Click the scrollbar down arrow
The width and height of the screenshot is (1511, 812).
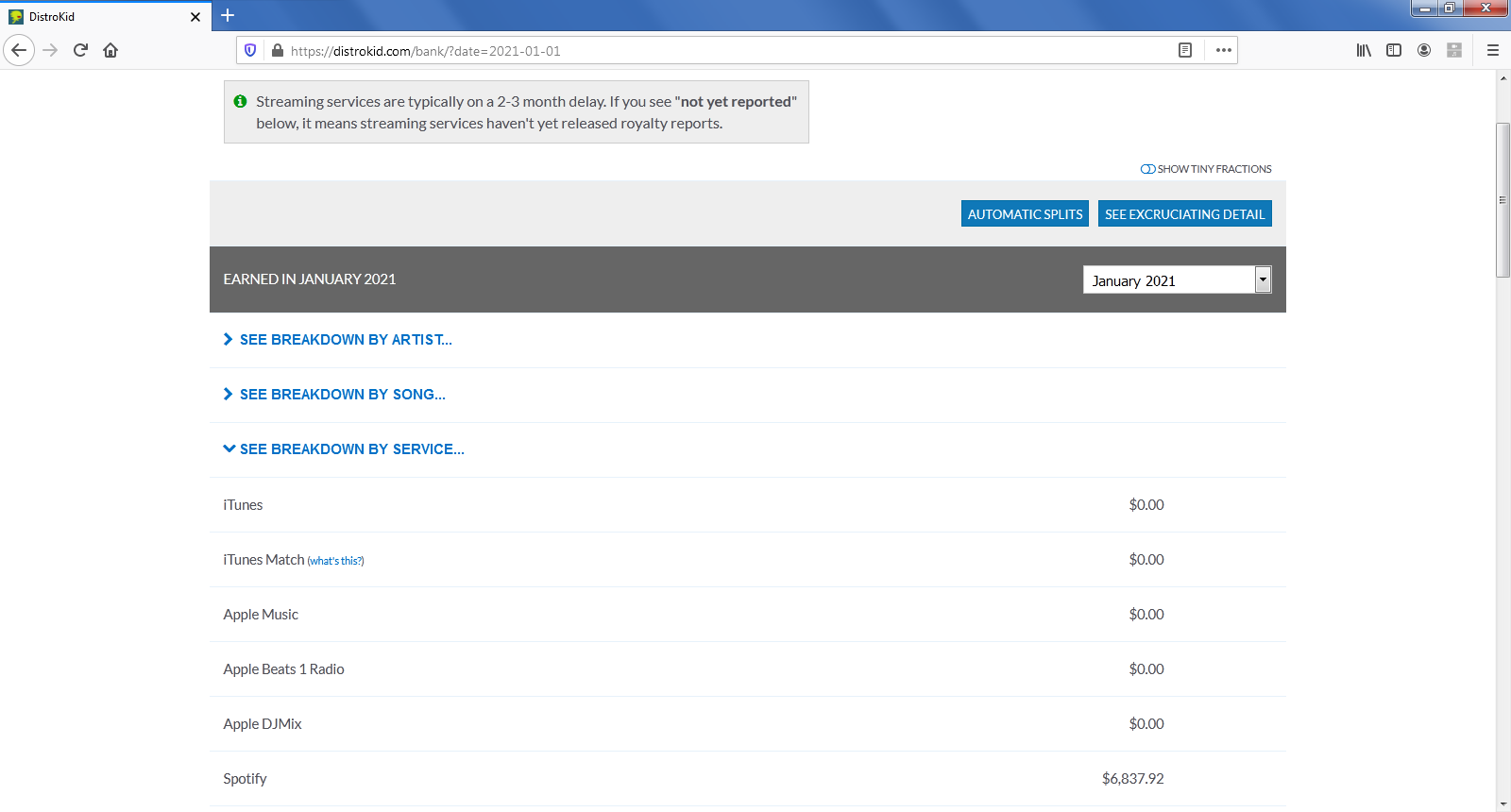pos(1503,804)
